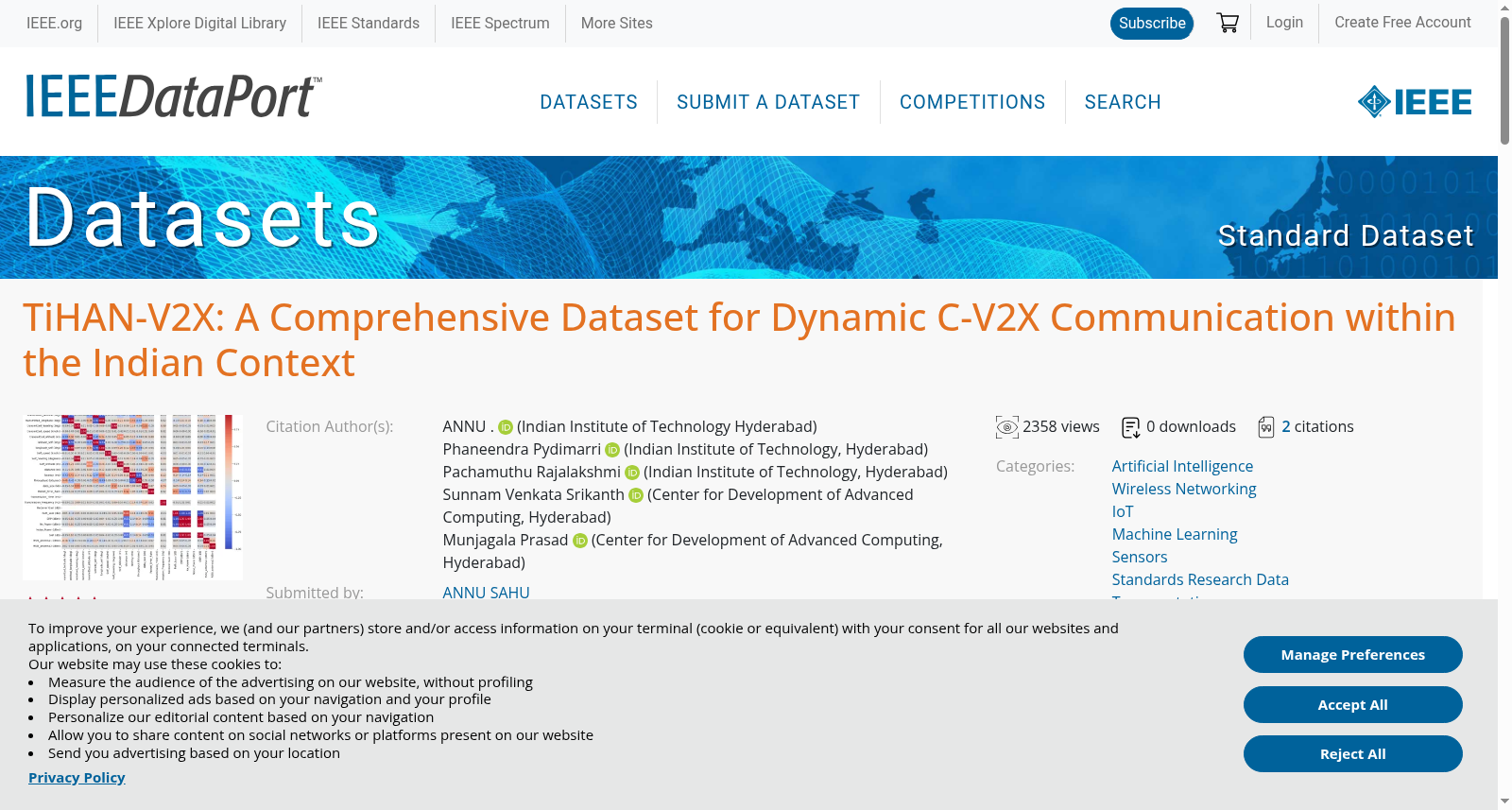This screenshot has width=1512, height=810.
Task: Open IEEE Standards link
Action: 369,23
